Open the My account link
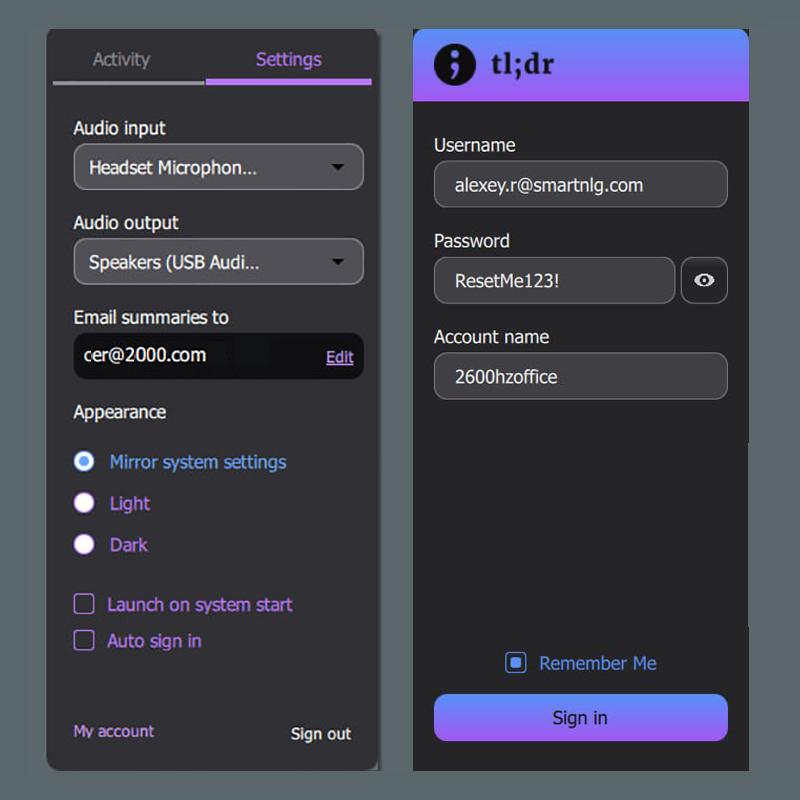Image resolution: width=800 pixels, height=800 pixels. click(114, 732)
